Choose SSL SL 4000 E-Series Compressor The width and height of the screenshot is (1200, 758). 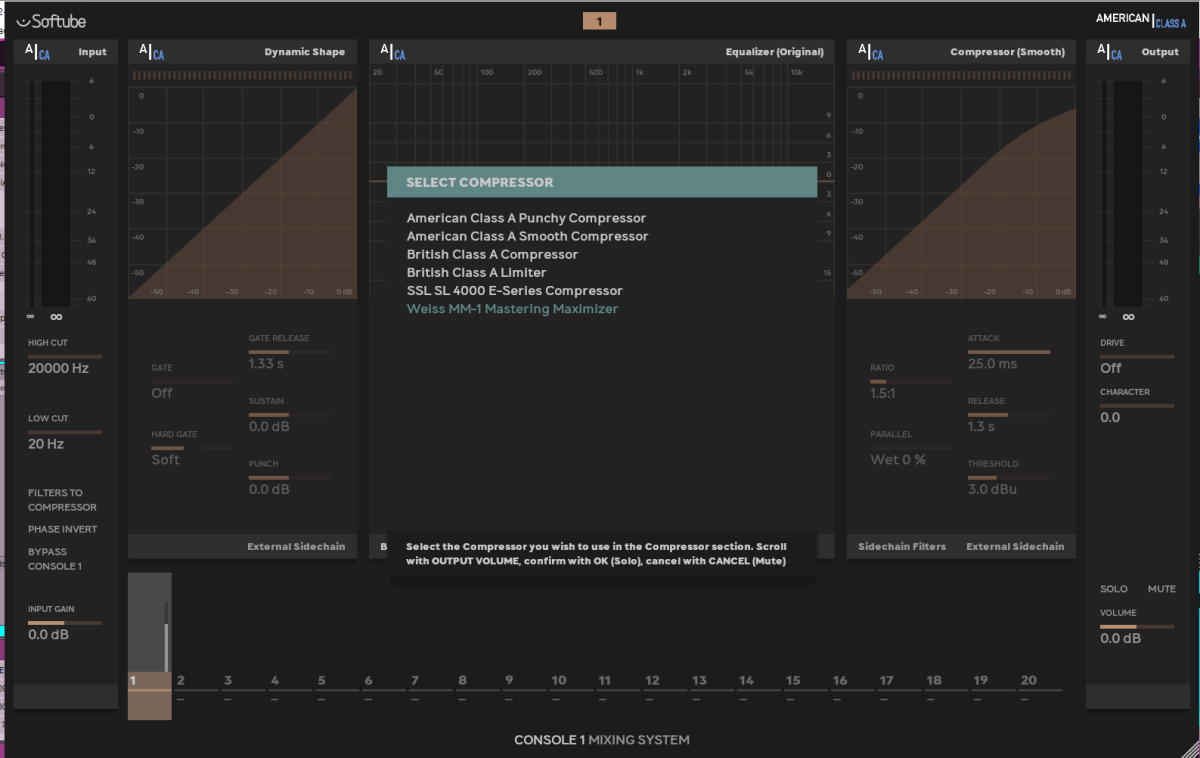pos(514,291)
